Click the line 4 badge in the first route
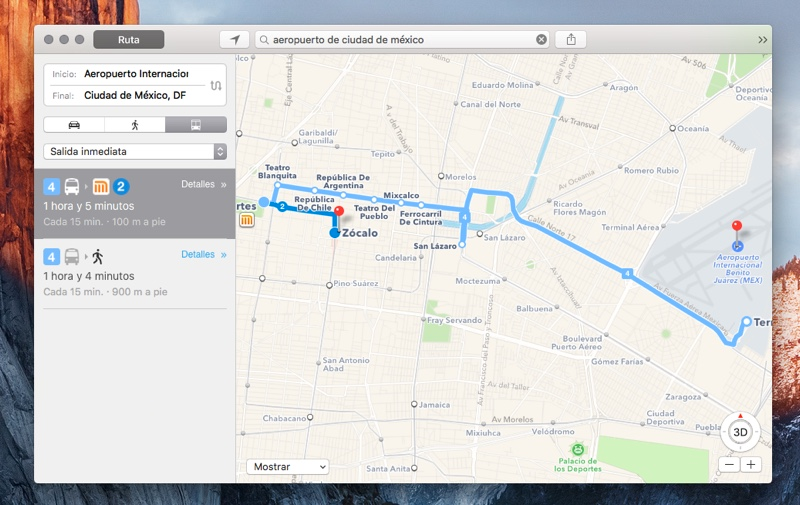Viewport: 800px width, 505px height. [x=52, y=187]
